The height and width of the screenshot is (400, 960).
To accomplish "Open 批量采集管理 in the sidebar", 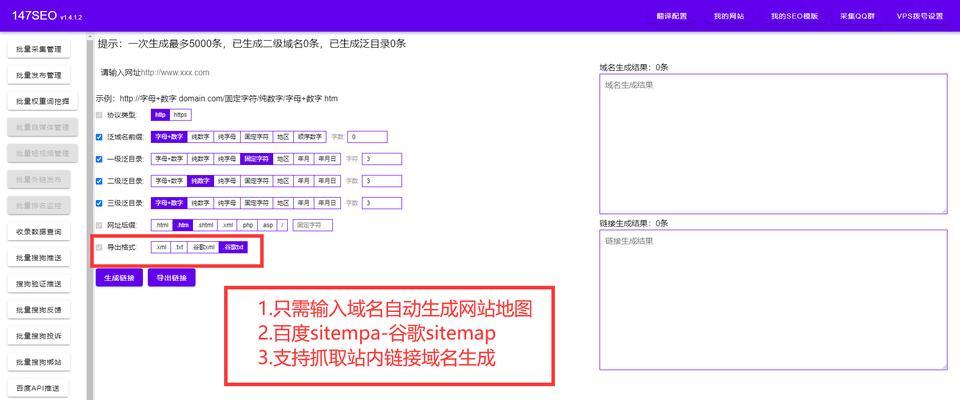I will tap(39, 50).
